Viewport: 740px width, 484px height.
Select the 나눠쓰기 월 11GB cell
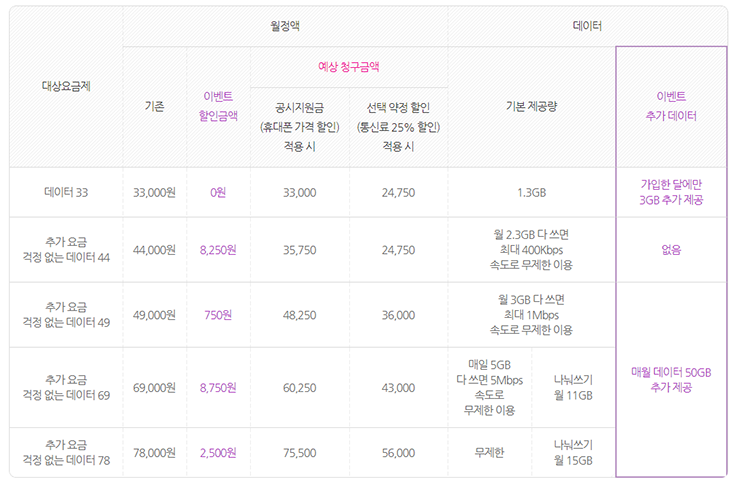(573, 387)
